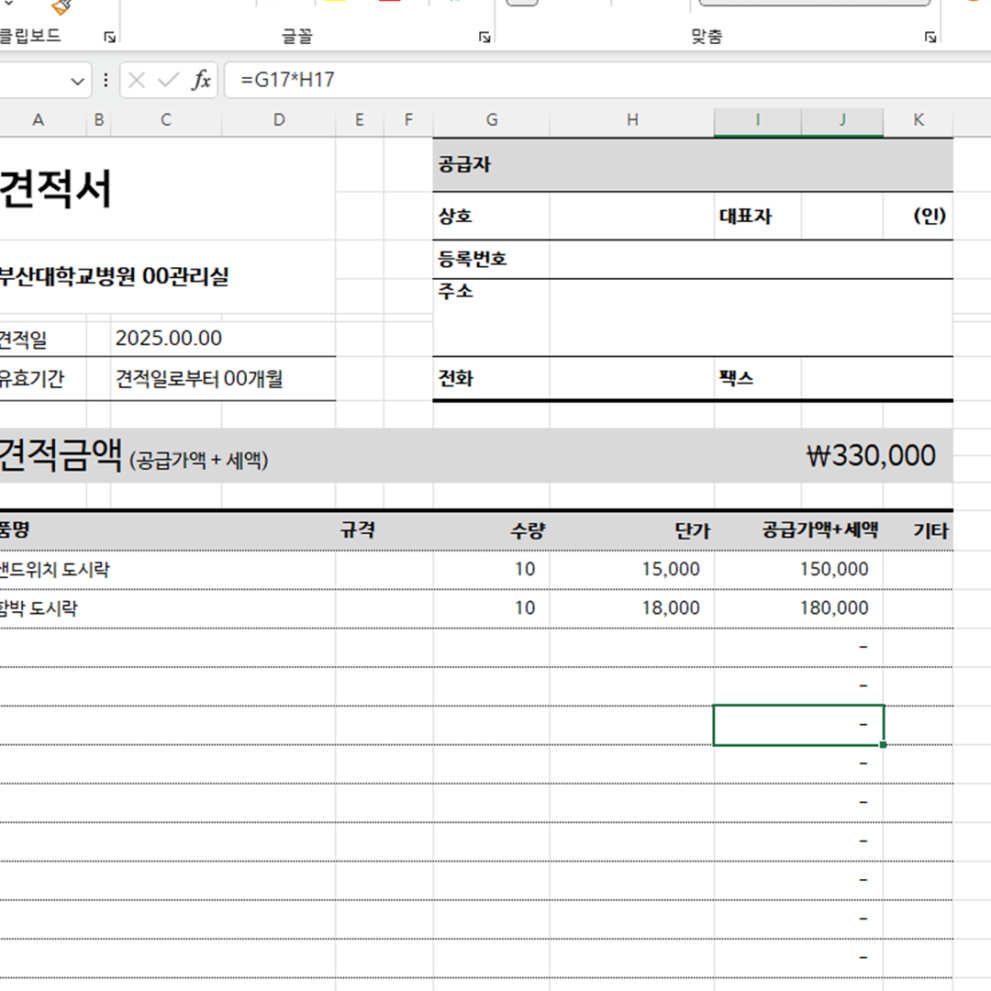Screen dimensions: 991x991
Task: Select column K by its header
Action: tap(918, 120)
